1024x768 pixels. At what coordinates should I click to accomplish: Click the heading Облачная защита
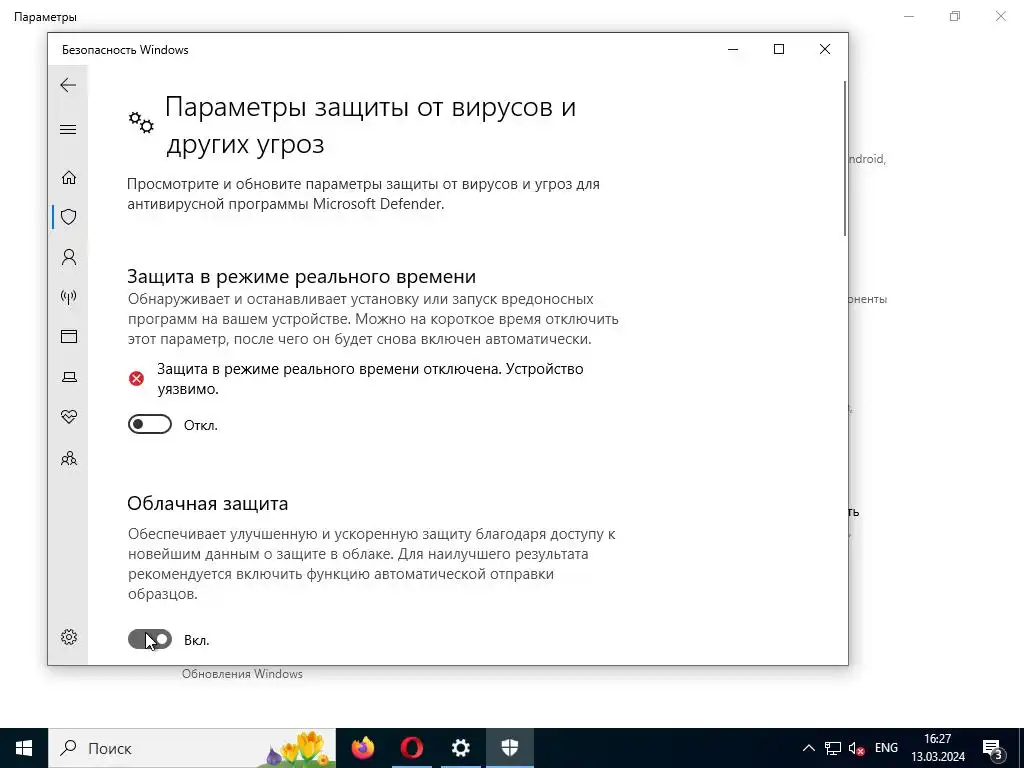[x=208, y=504]
